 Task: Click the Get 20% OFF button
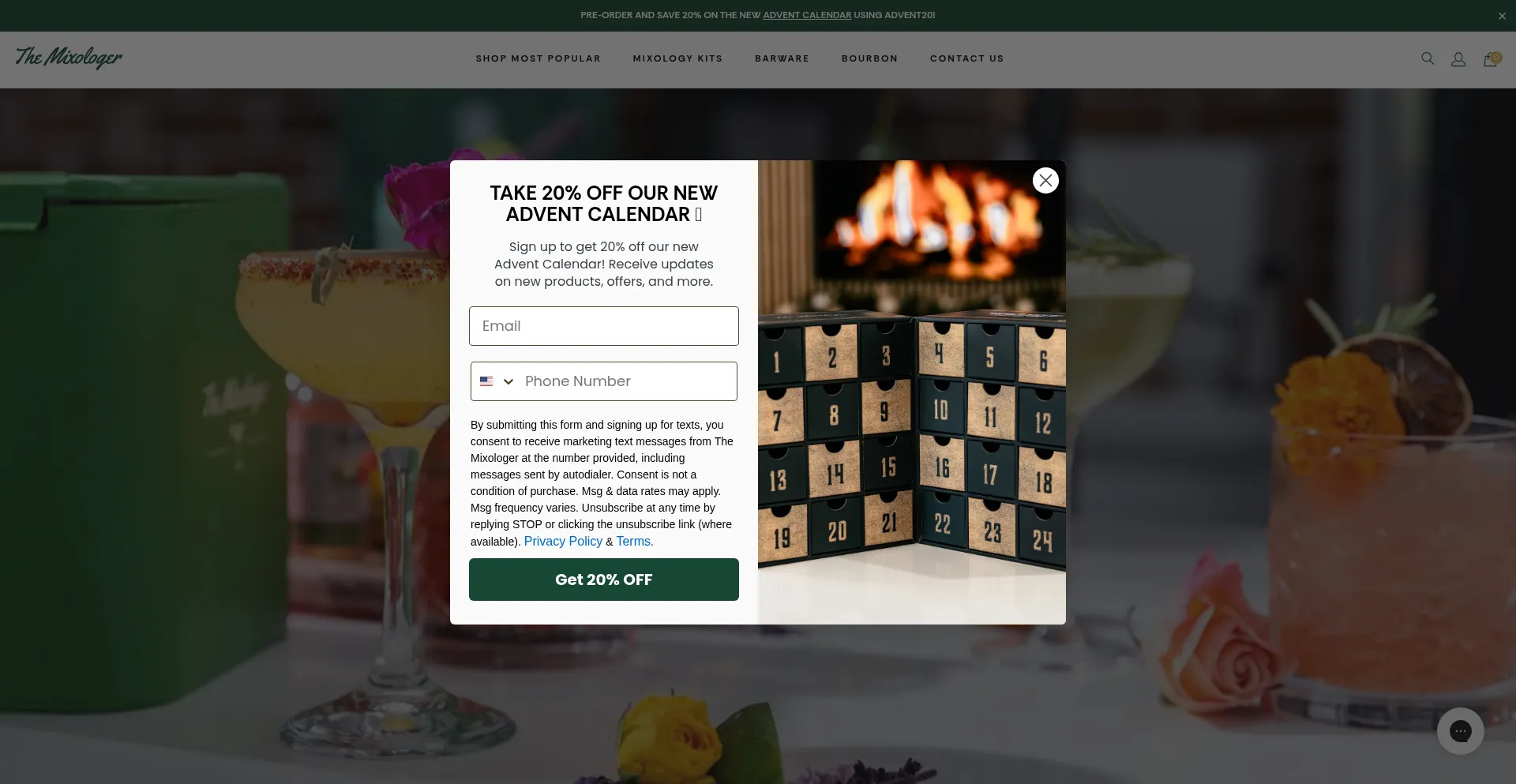tap(604, 580)
